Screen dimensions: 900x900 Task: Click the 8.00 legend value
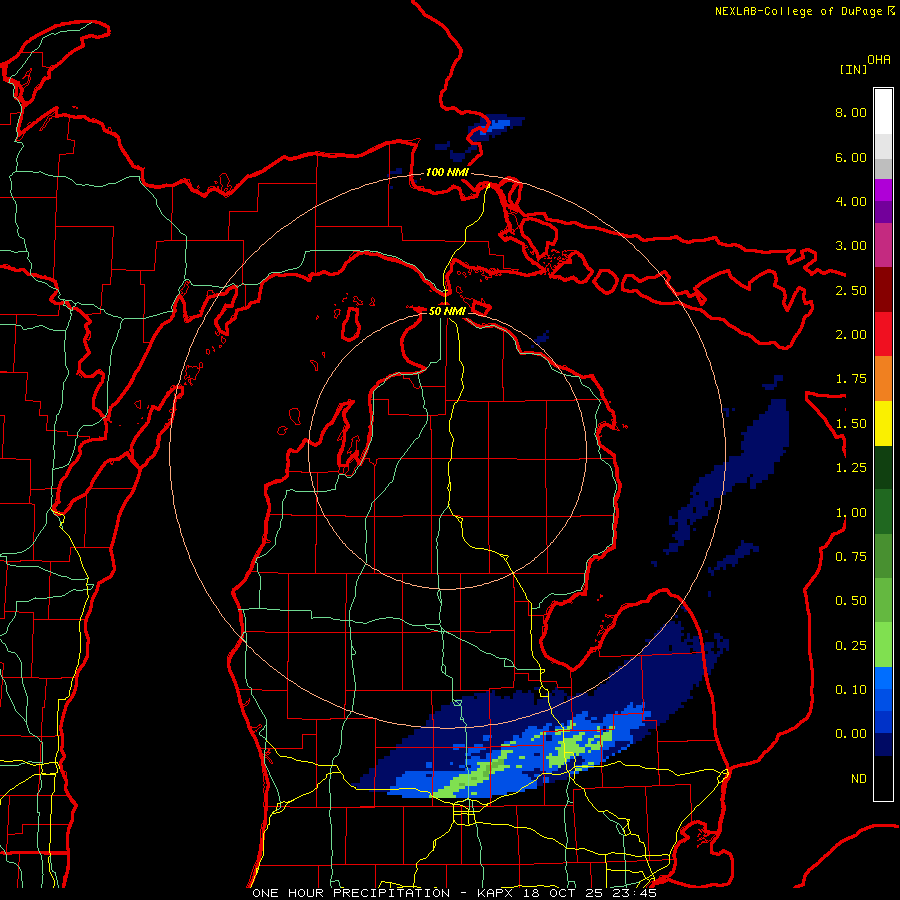tap(851, 112)
